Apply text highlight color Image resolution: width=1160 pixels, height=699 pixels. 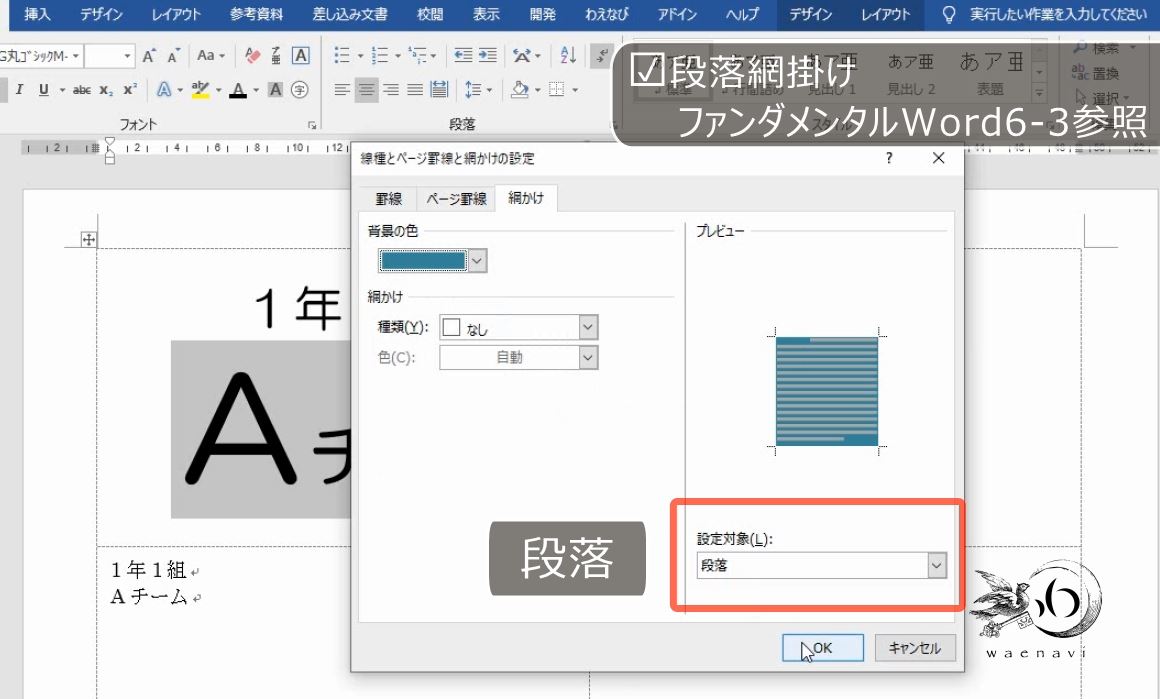pos(200,90)
